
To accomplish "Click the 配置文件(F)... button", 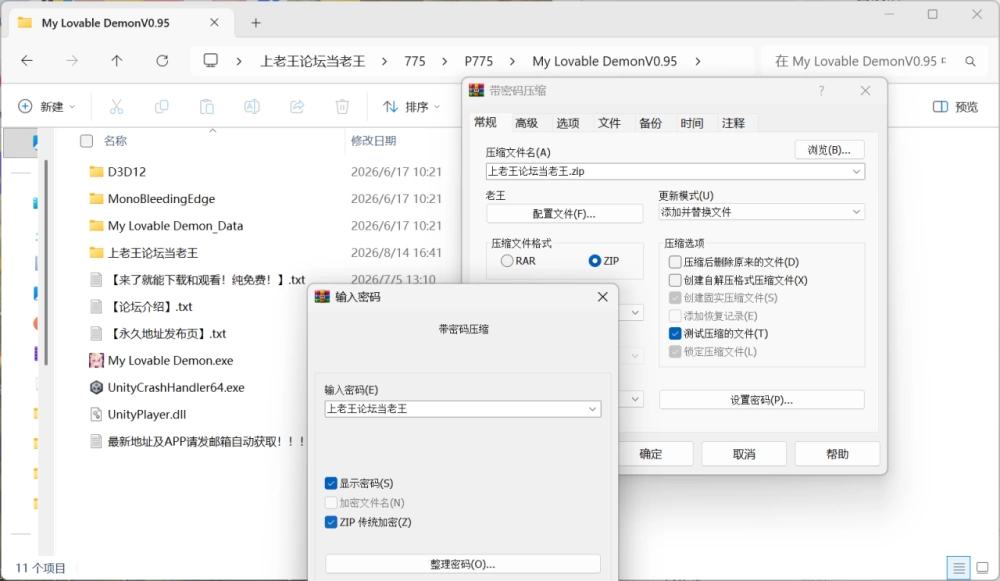I will pos(564,214).
